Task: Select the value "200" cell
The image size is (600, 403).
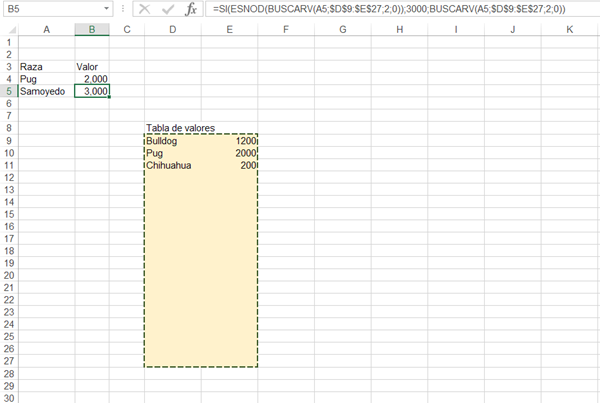Action: pos(229,165)
